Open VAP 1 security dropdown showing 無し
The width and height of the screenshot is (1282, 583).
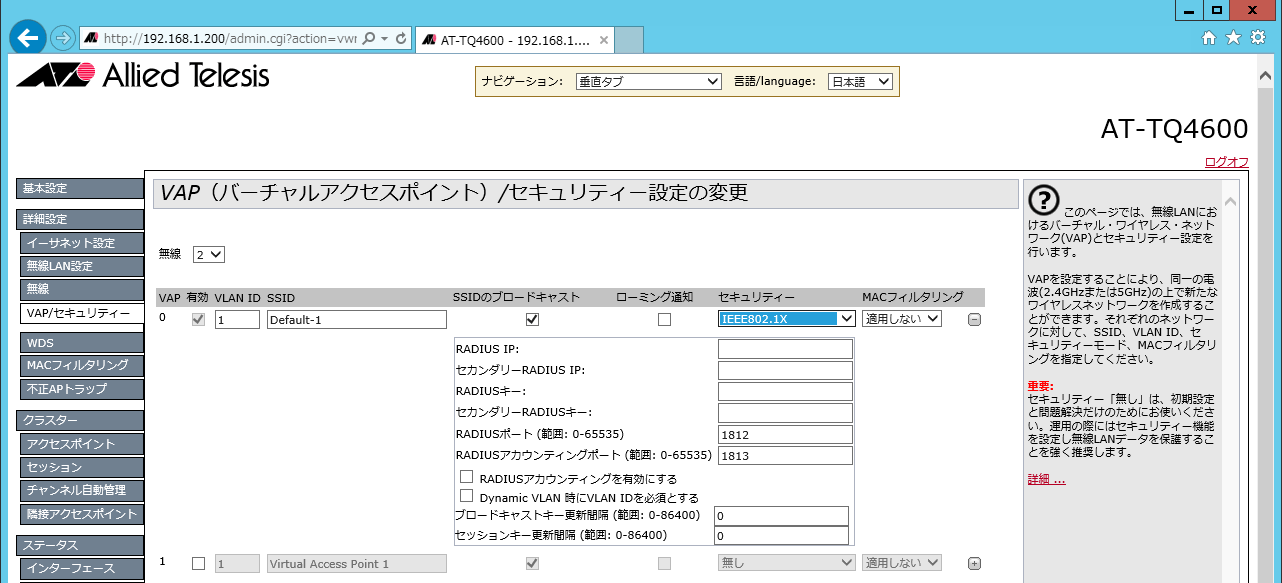[786, 563]
